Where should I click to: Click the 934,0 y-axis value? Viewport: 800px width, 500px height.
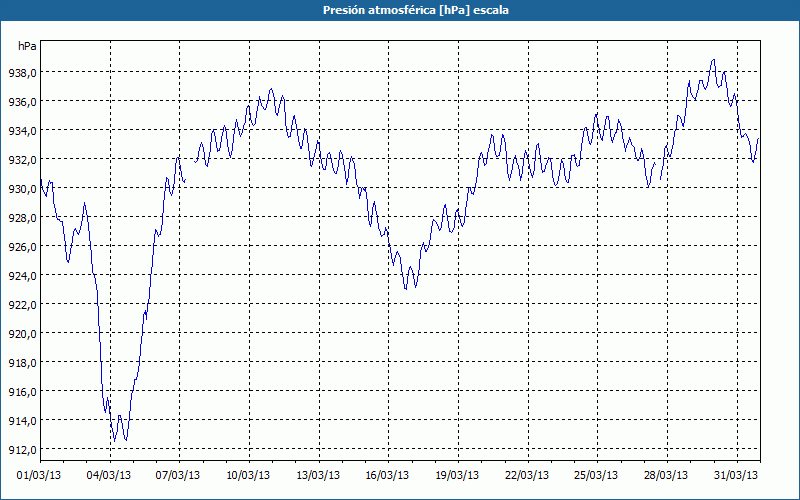point(22,131)
